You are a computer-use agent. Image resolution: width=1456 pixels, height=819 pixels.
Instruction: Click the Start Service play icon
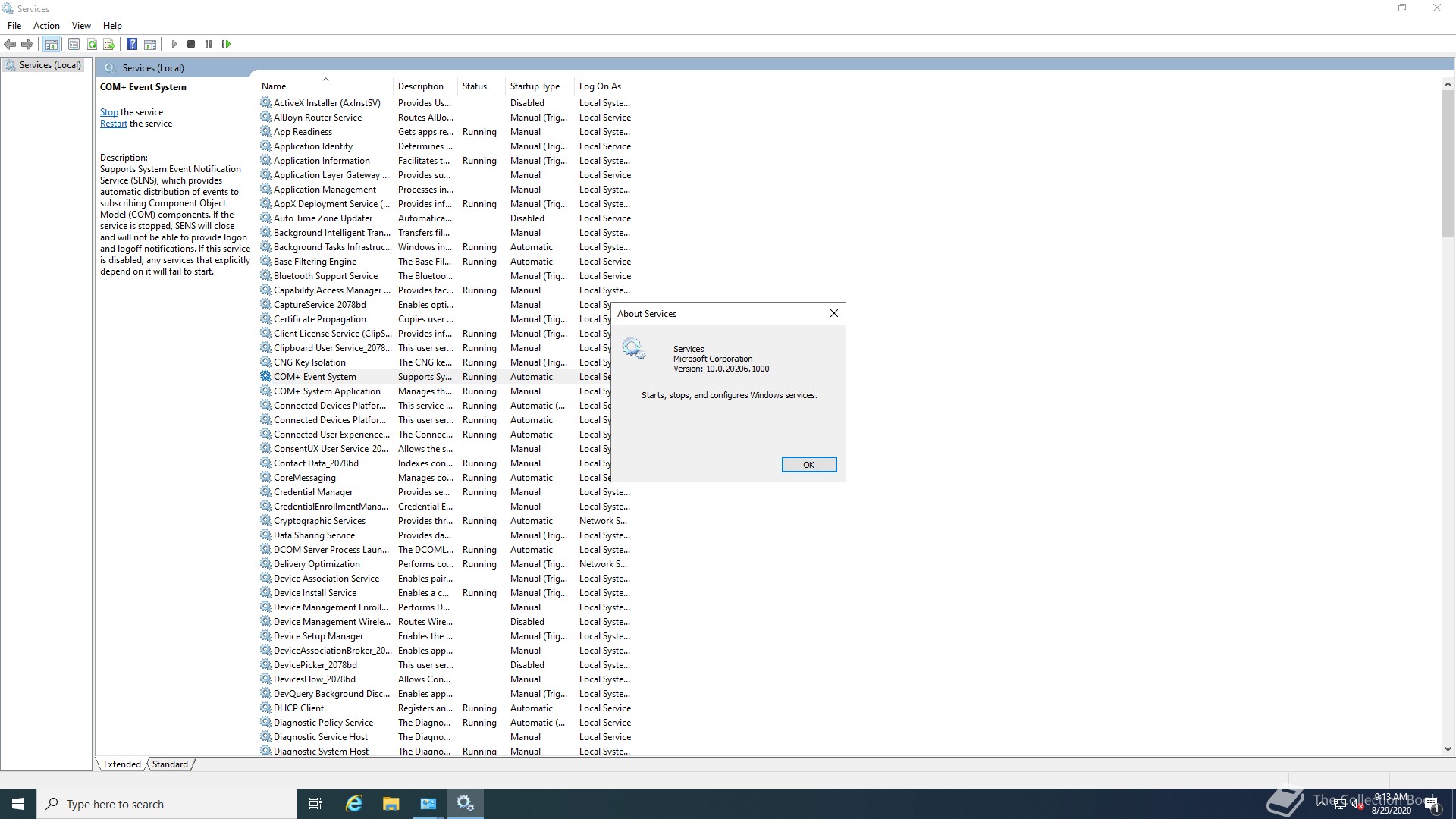point(174,44)
